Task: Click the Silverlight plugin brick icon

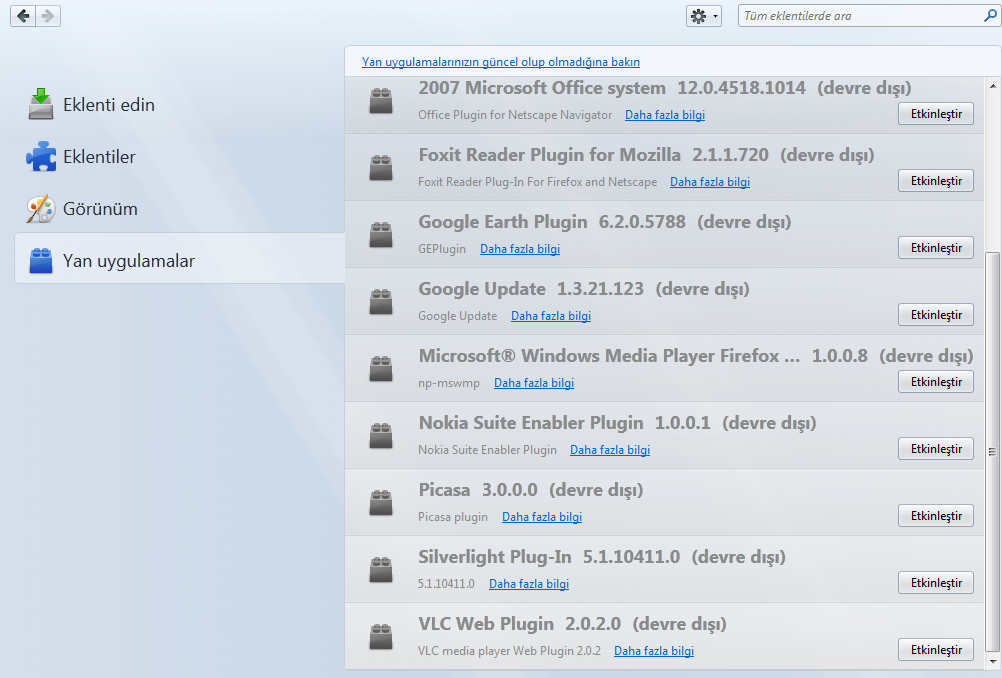Action: (381, 570)
